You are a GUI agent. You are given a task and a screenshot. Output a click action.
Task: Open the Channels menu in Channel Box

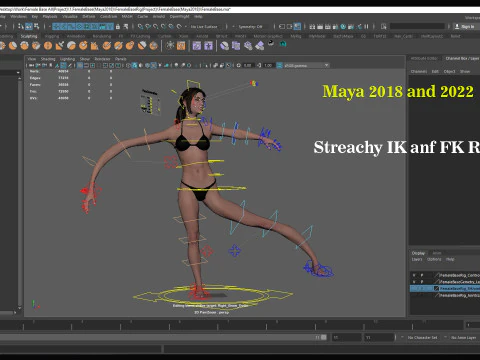pyautogui.click(x=419, y=71)
